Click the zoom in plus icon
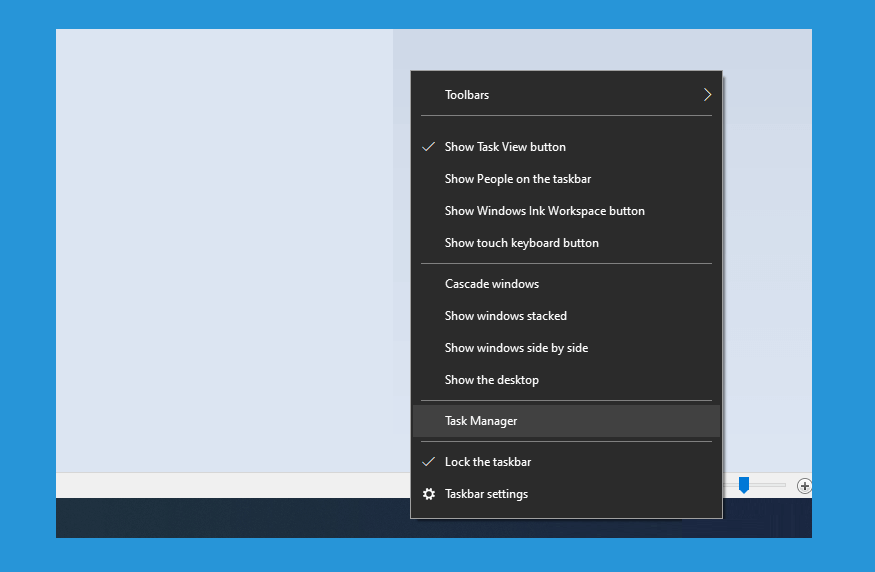875x572 pixels. coord(804,486)
